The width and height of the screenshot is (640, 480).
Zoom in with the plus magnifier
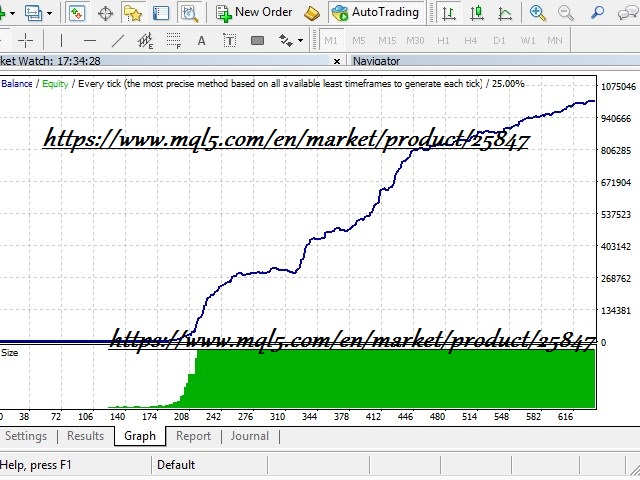tap(538, 13)
